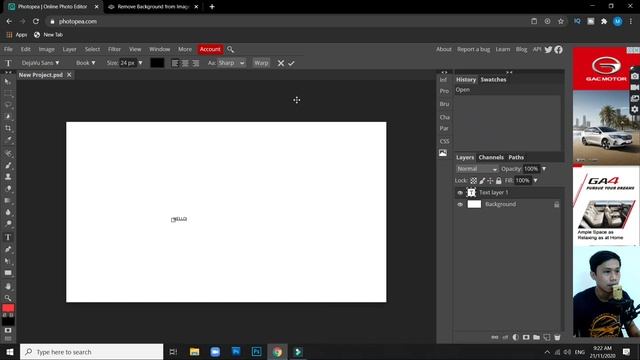Open the Filter menu
The height and width of the screenshot is (360, 640).
pos(114,49)
